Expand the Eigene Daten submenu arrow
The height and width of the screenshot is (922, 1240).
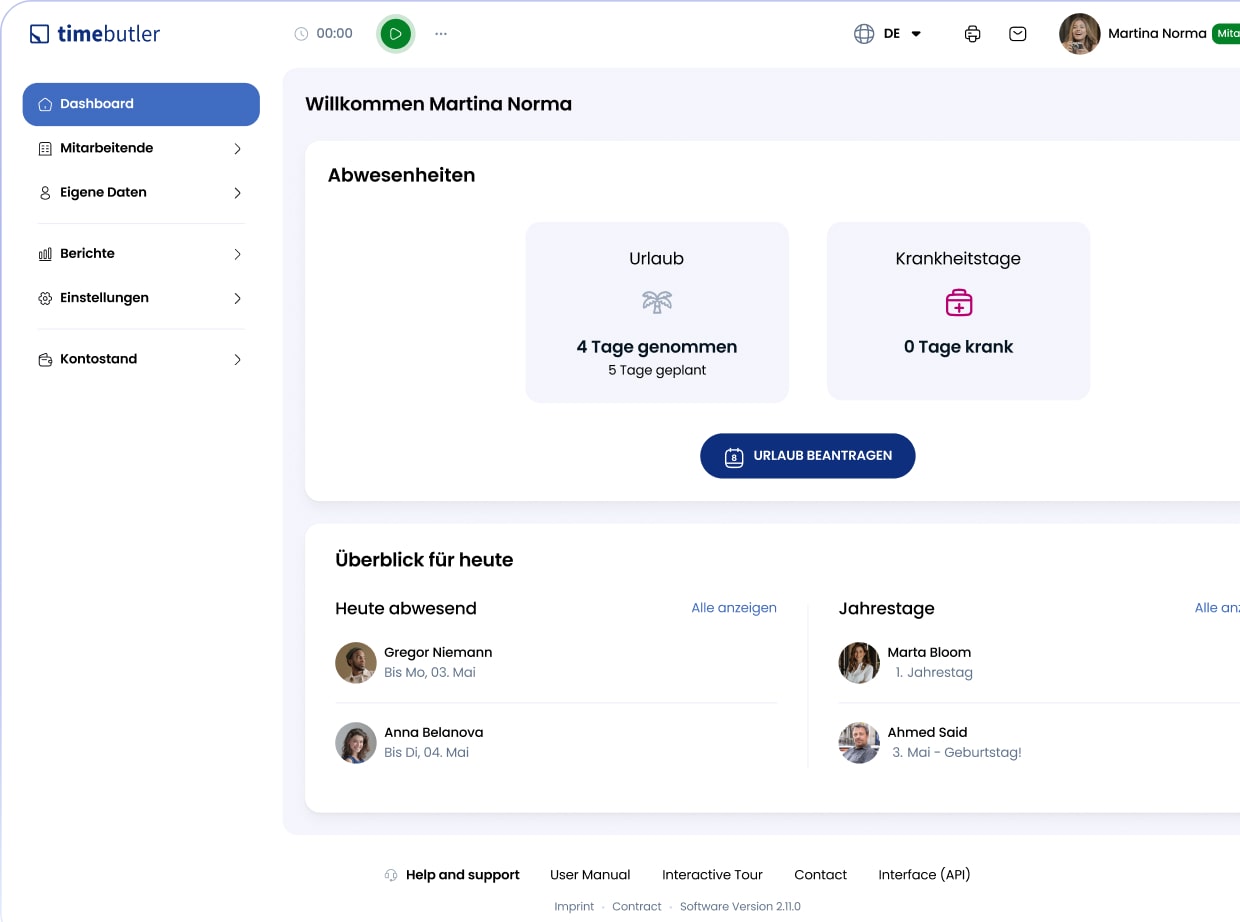pos(237,193)
